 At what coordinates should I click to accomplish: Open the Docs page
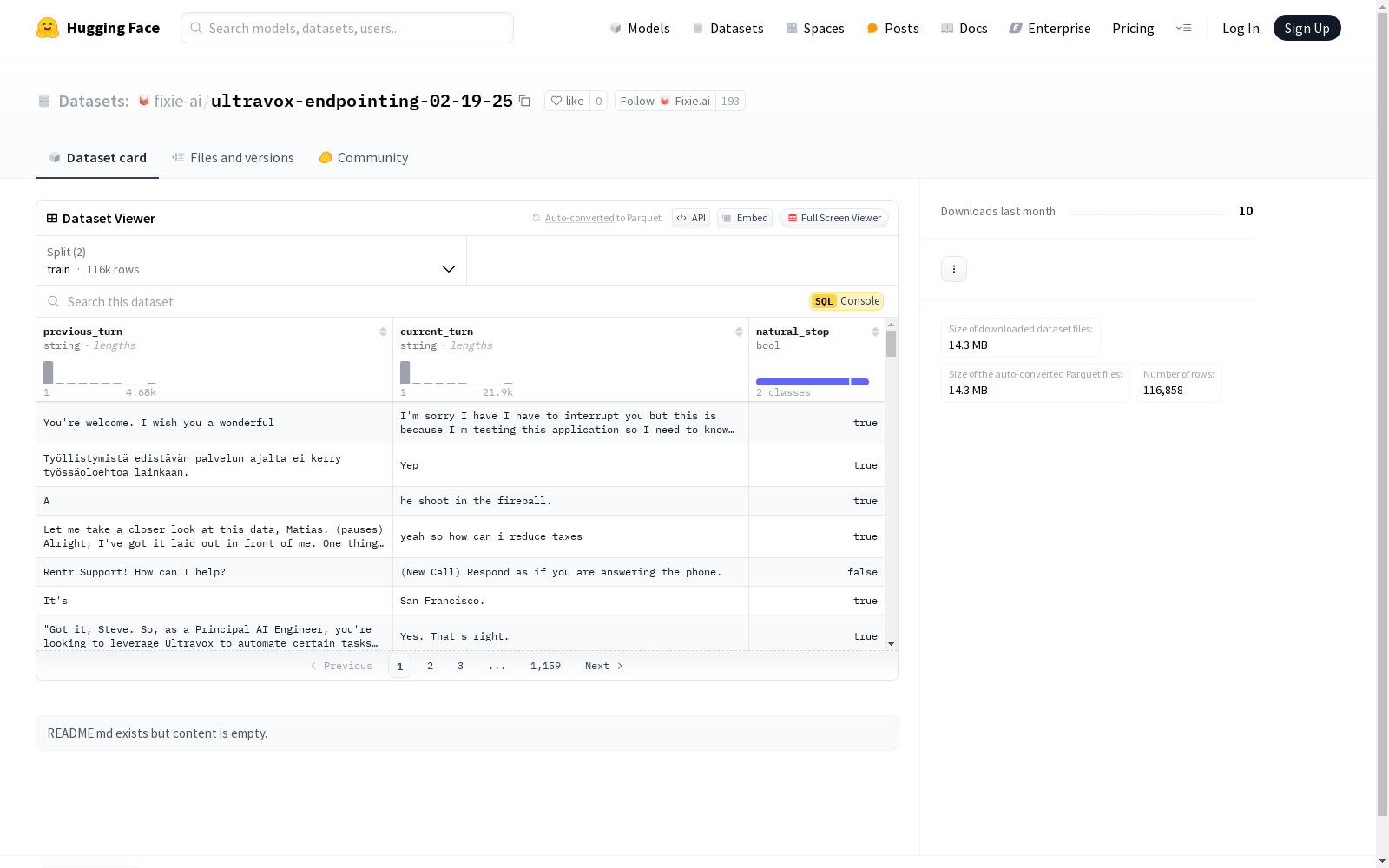point(964,28)
